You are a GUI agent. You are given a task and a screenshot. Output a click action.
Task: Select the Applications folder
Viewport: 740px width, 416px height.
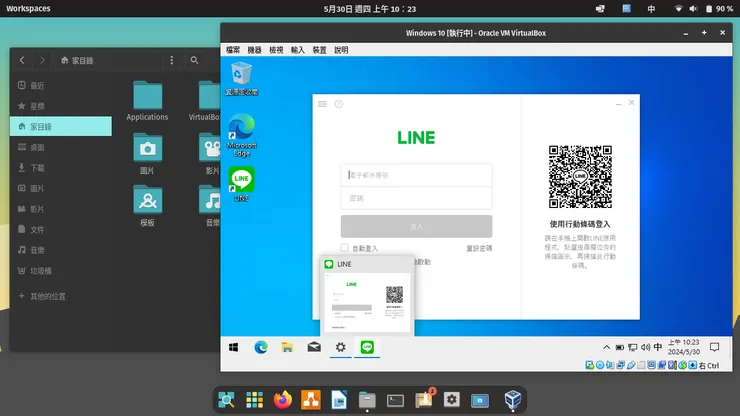(x=147, y=101)
